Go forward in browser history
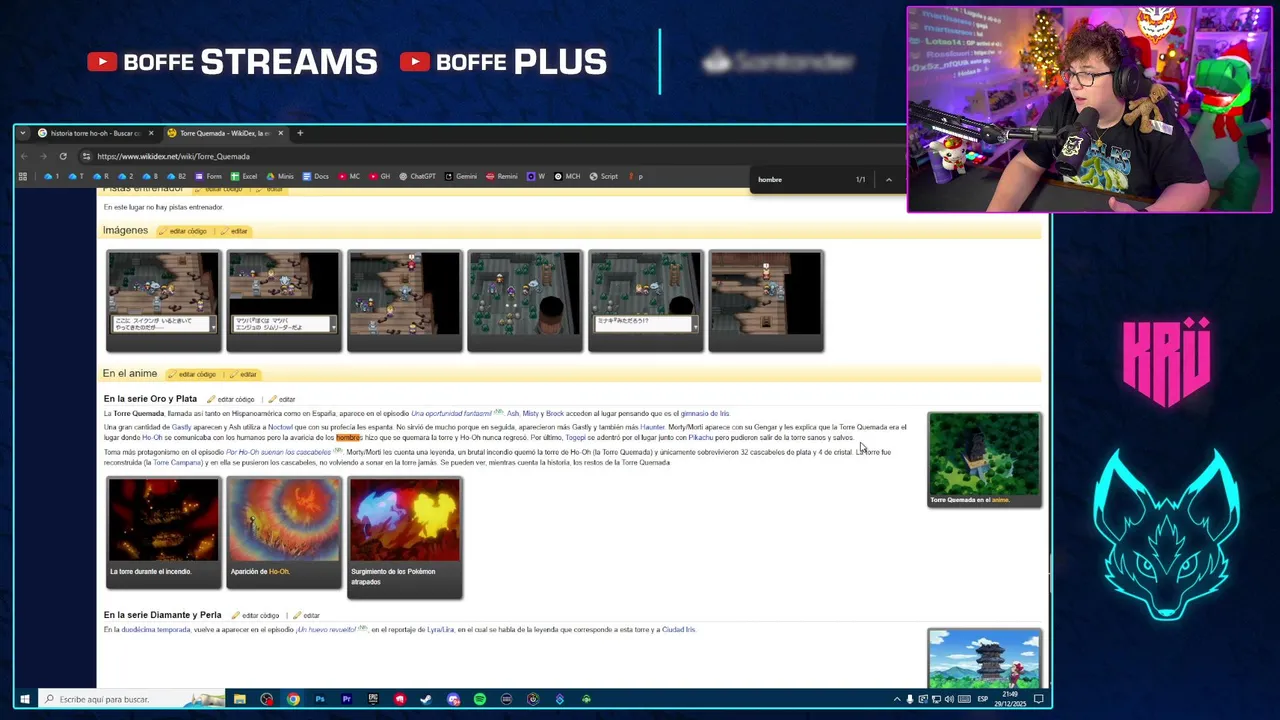This screenshot has width=1280, height=720. pos(44,156)
